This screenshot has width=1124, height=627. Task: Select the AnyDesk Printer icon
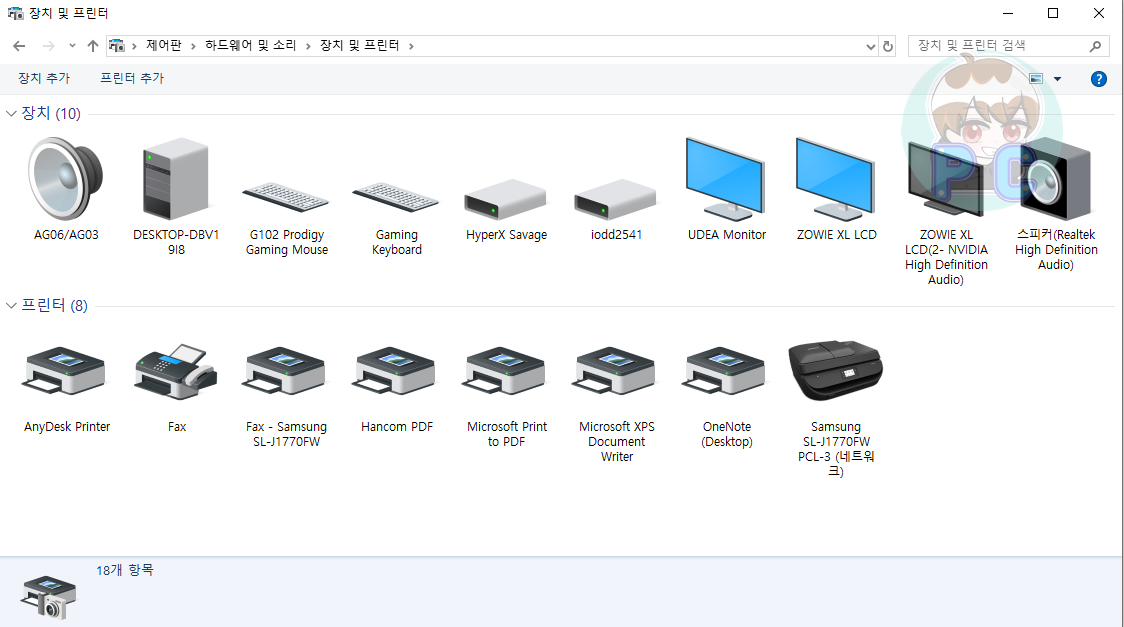tap(65, 370)
